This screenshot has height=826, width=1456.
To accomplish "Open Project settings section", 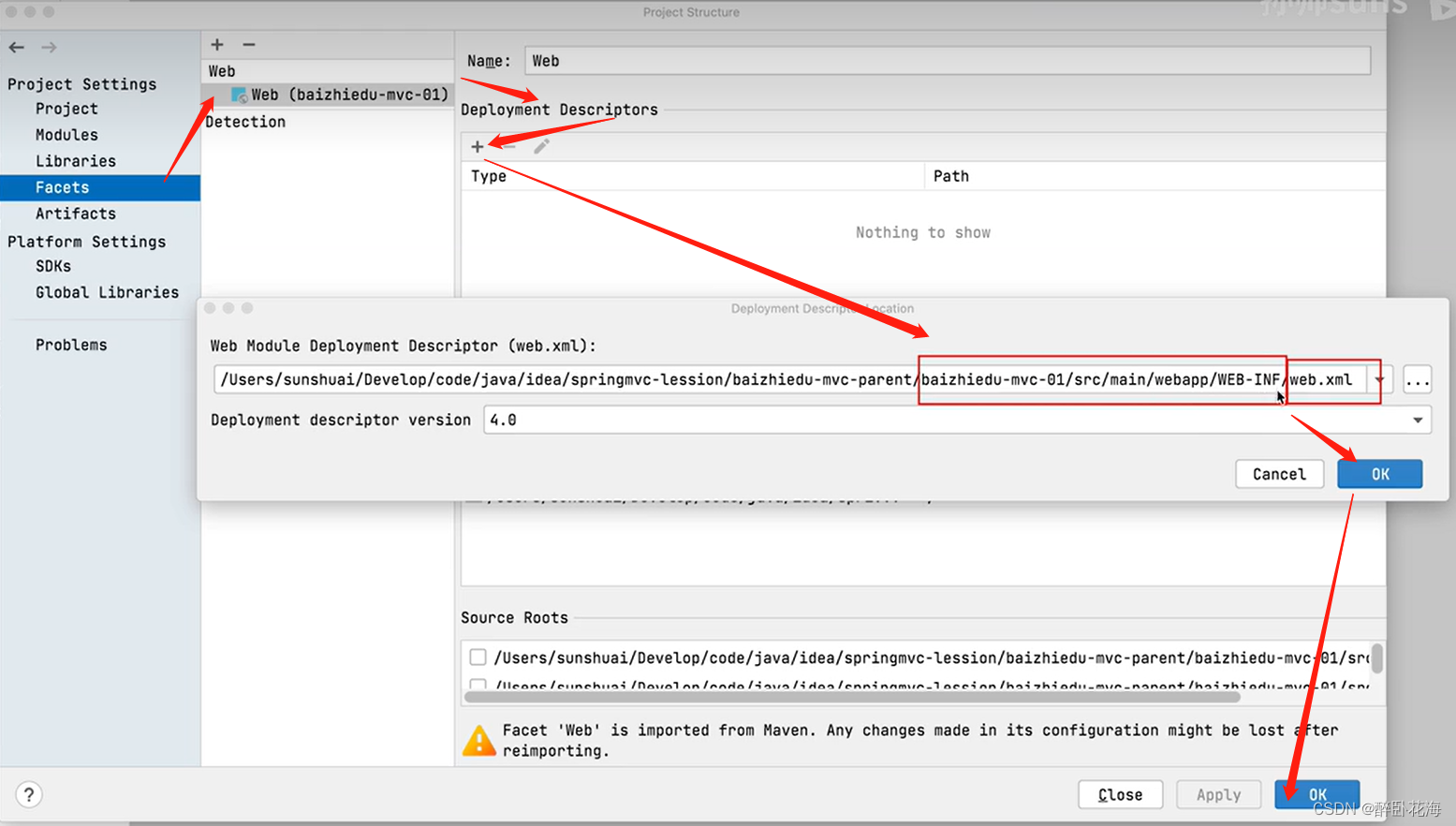I will pyautogui.click(x=66, y=109).
